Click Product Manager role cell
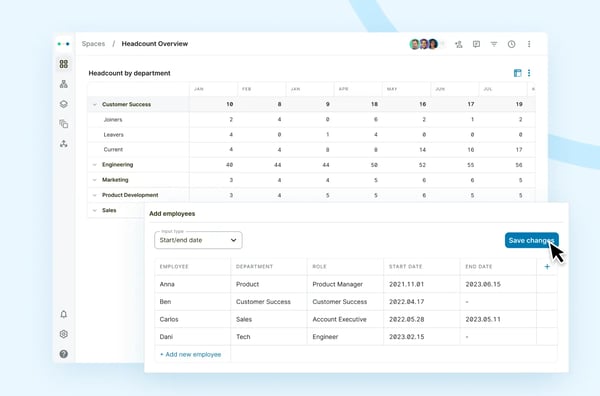Viewport: 600px width, 396px height. (345, 284)
